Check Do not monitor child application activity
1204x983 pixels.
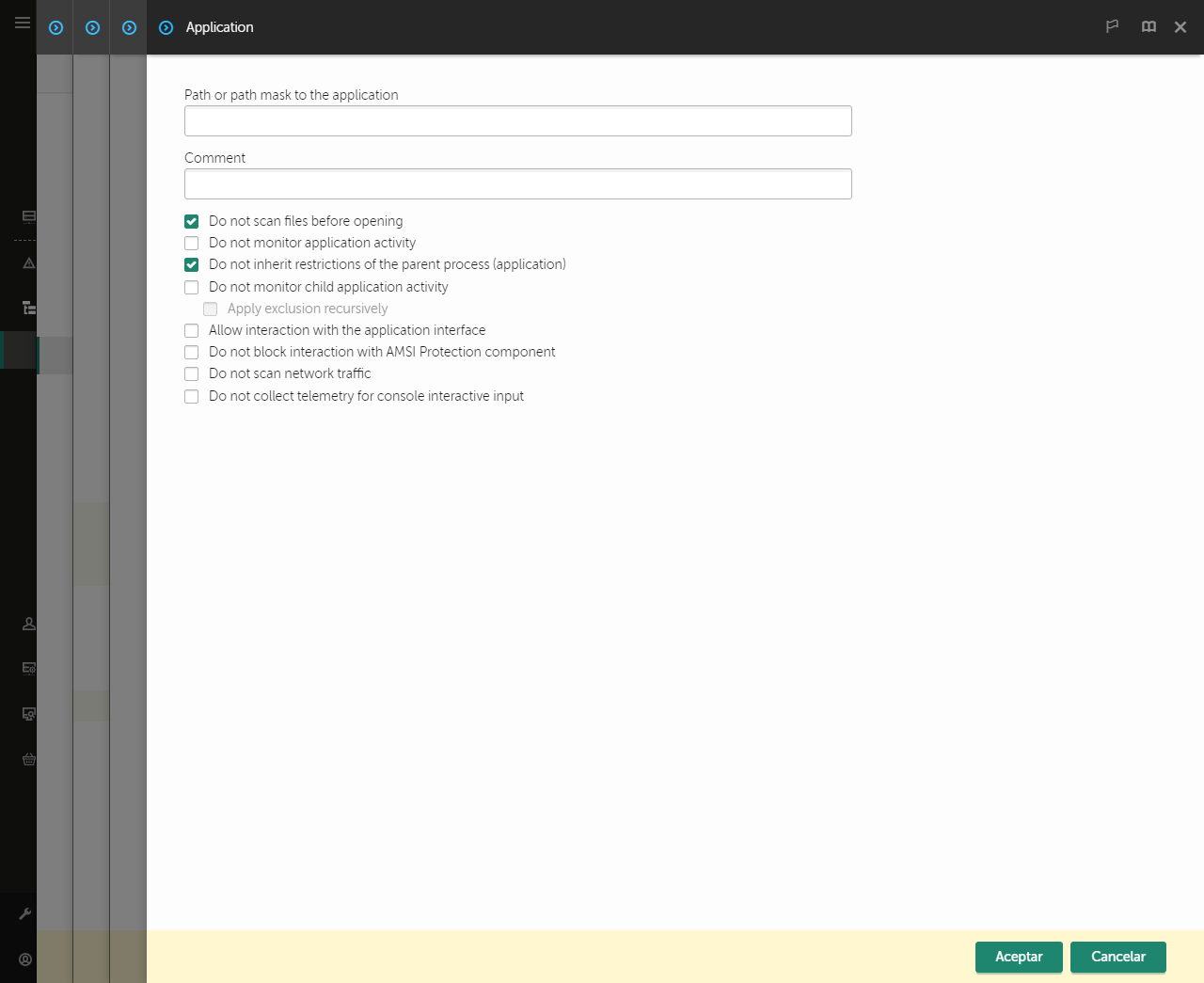(192, 287)
